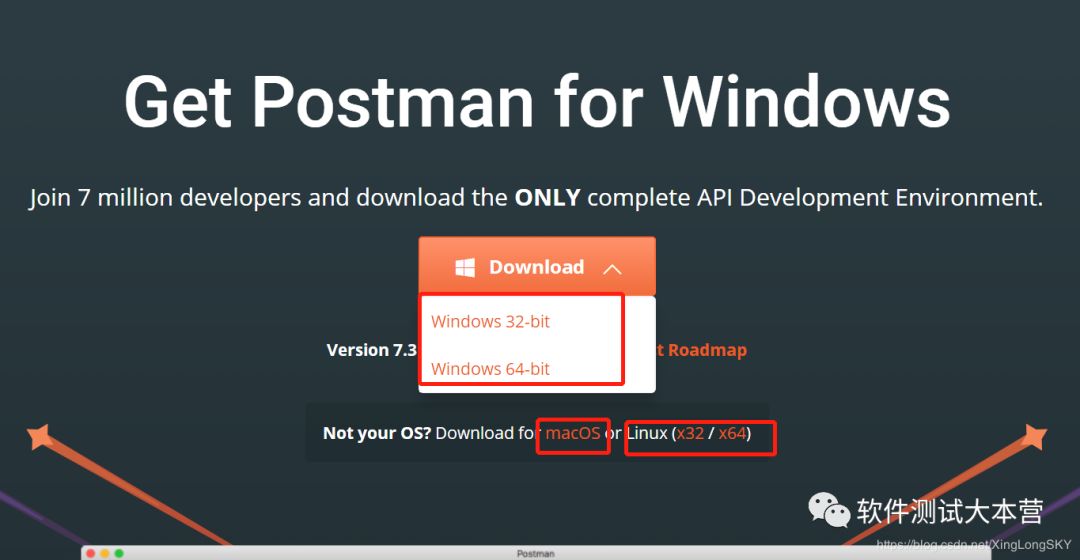This screenshot has height=560, width=1080.
Task: Open the Linux x64 download link
Action: tap(732, 433)
